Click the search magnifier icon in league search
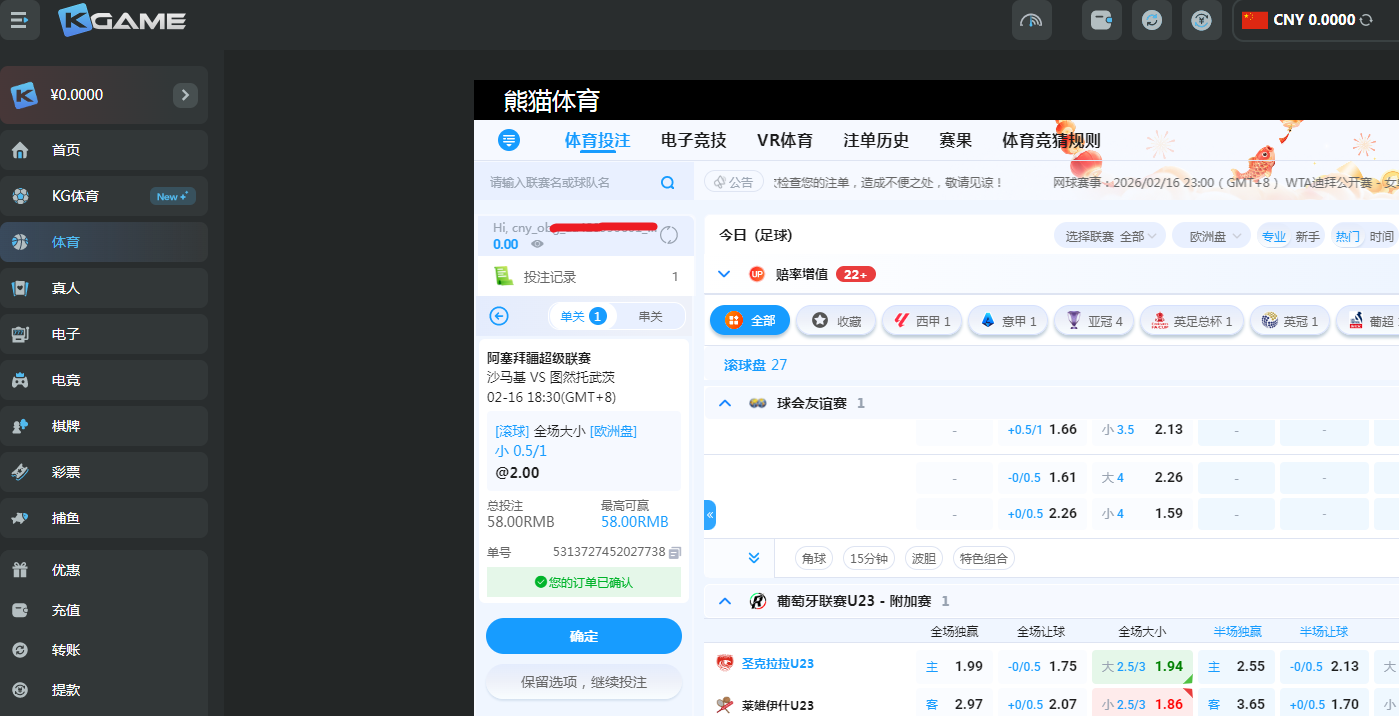 click(x=667, y=183)
